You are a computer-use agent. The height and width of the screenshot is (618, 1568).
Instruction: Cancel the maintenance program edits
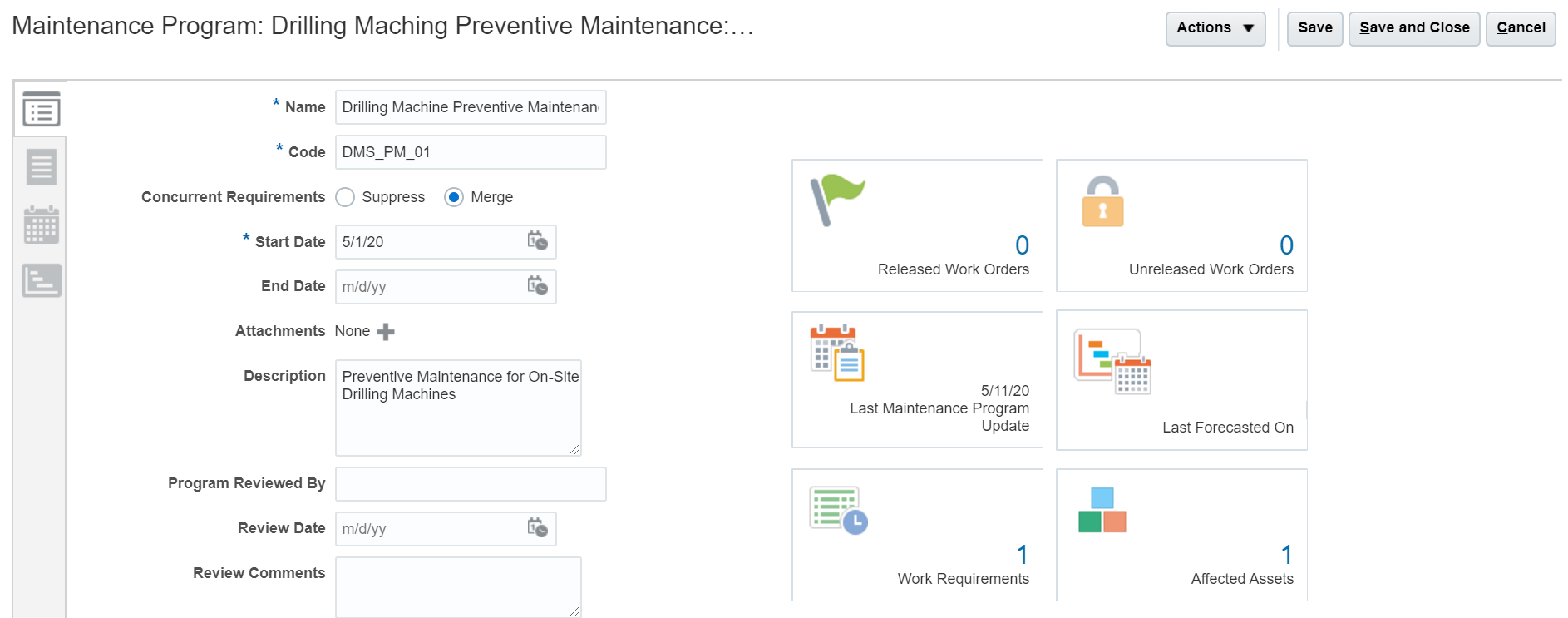tap(1520, 28)
